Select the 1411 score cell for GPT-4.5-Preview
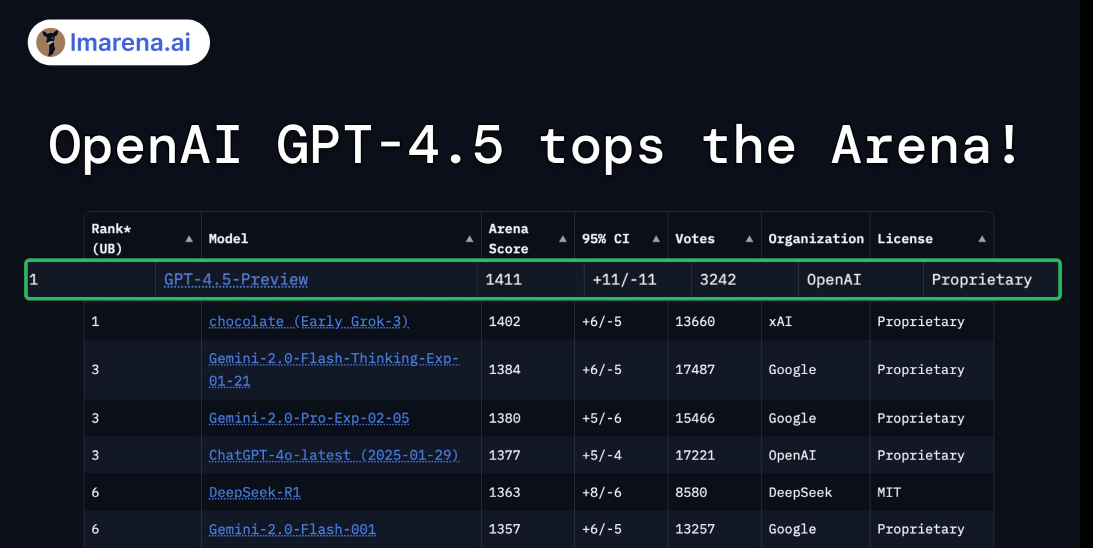This screenshot has height=548, width=1093. [503, 280]
